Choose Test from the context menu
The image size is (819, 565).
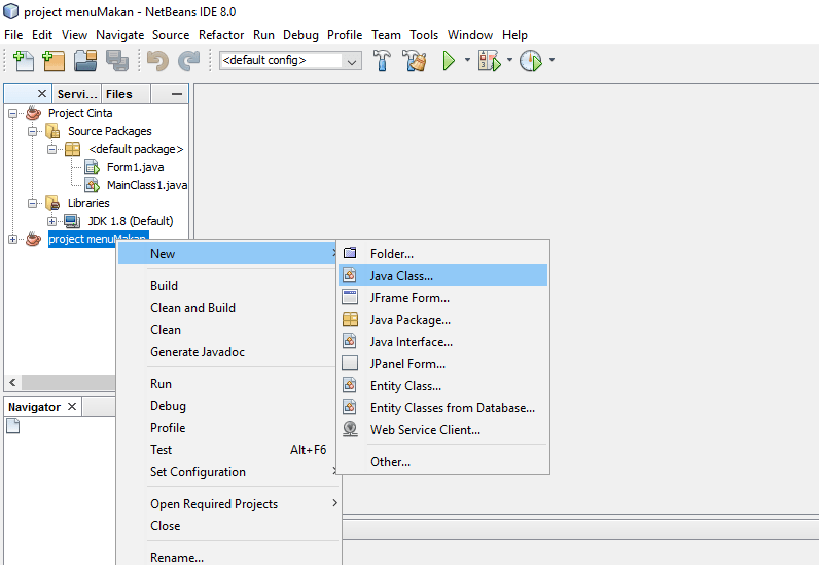point(229,450)
